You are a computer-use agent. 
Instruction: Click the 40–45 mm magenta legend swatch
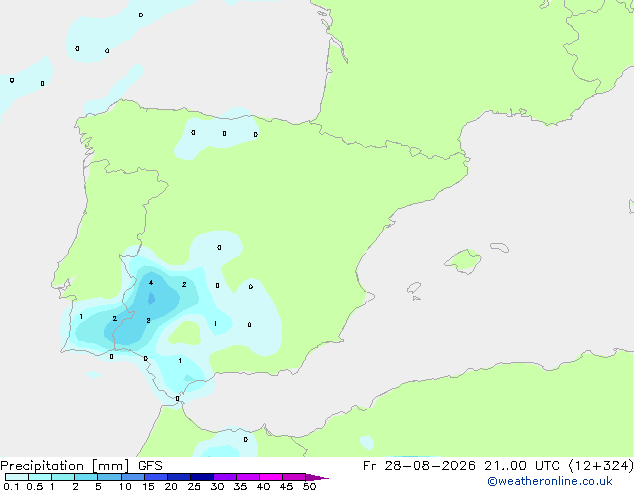point(271,477)
